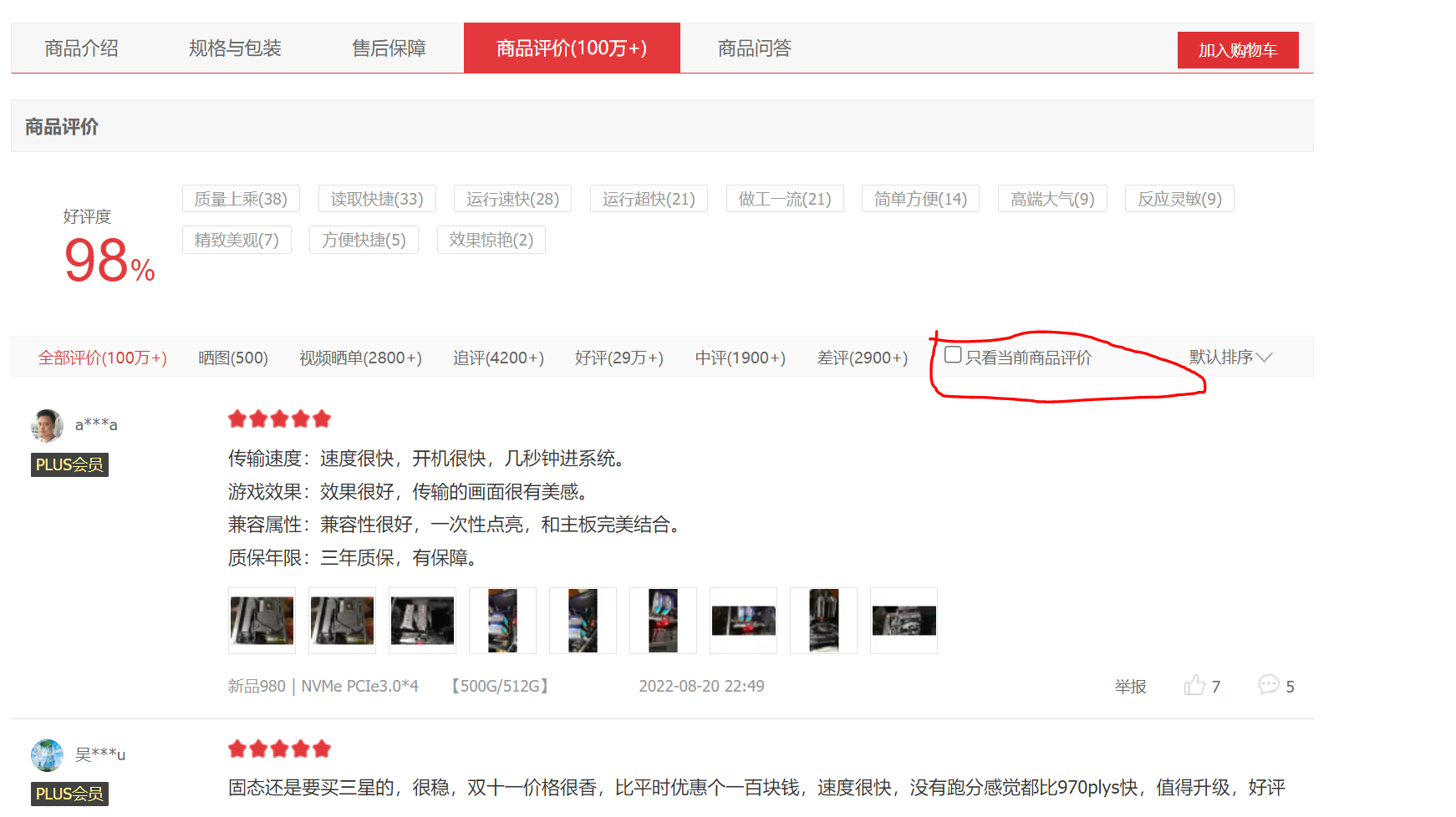Click 举报 link on a***a review
1456x817 pixels.
[1130, 687]
